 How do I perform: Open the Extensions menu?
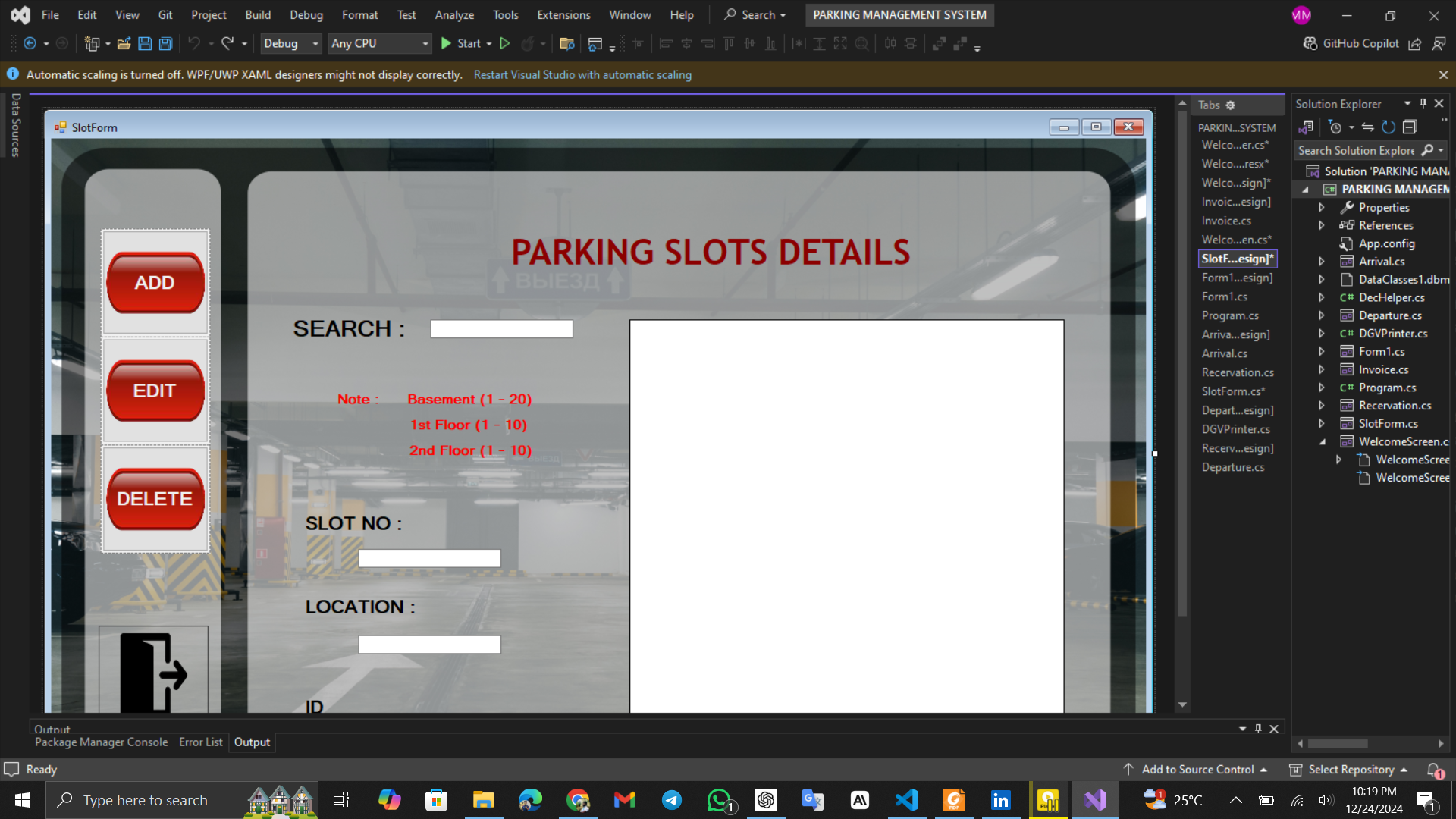pyautogui.click(x=563, y=15)
